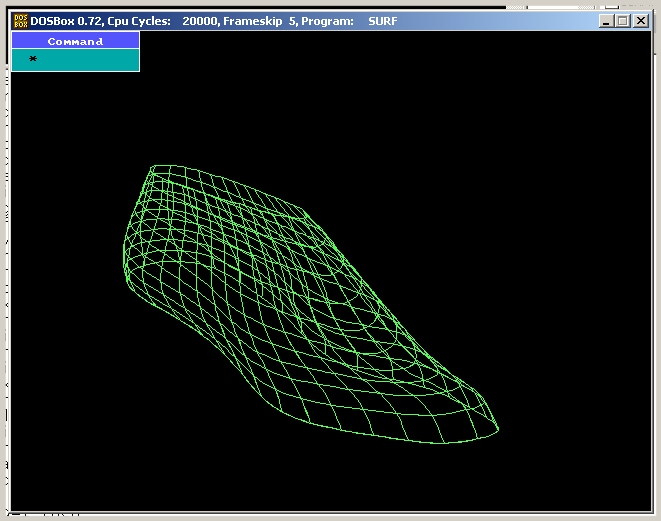Focus the teal command input field
The image size is (661, 521).
tap(85, 61)
